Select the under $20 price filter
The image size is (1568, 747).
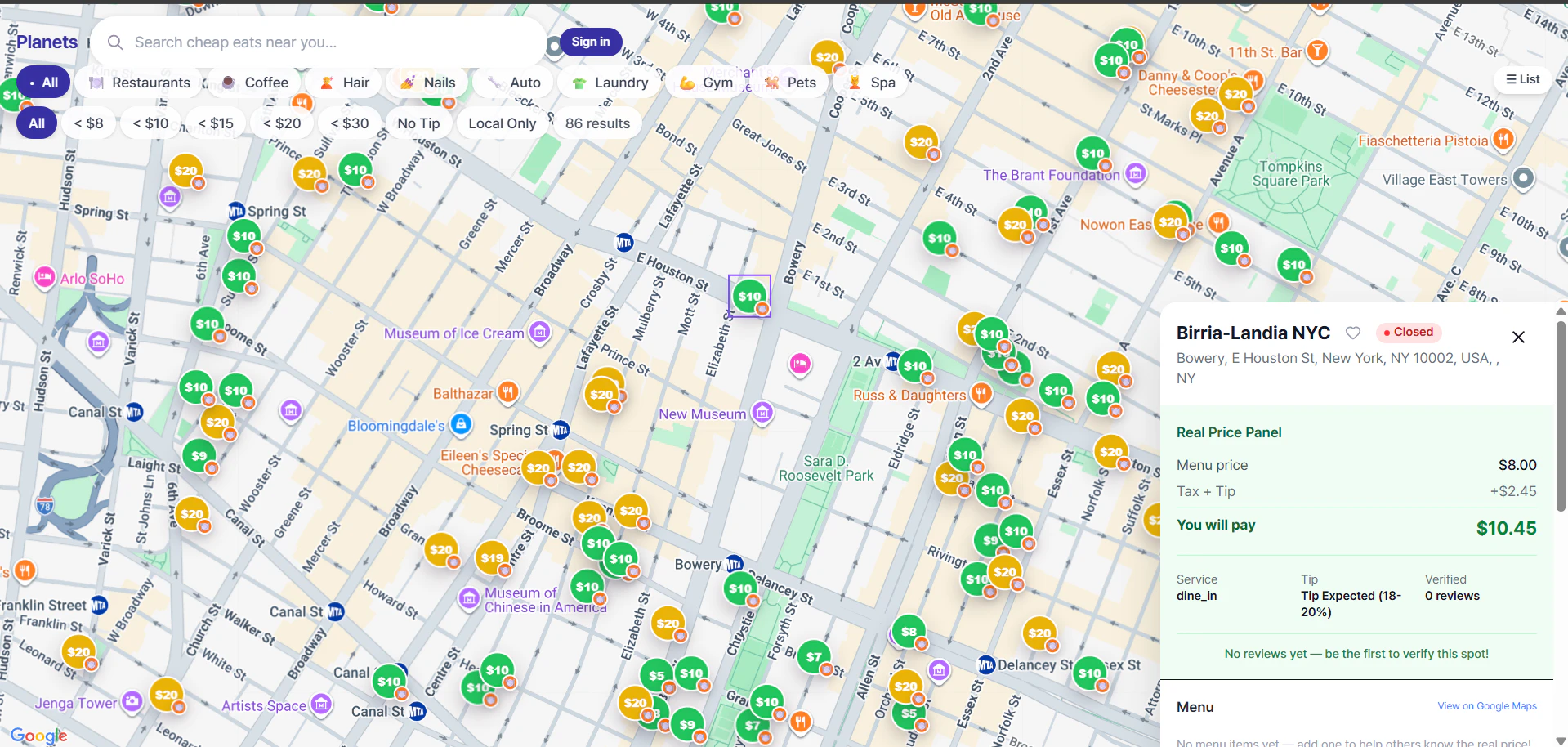click(282, 123)
